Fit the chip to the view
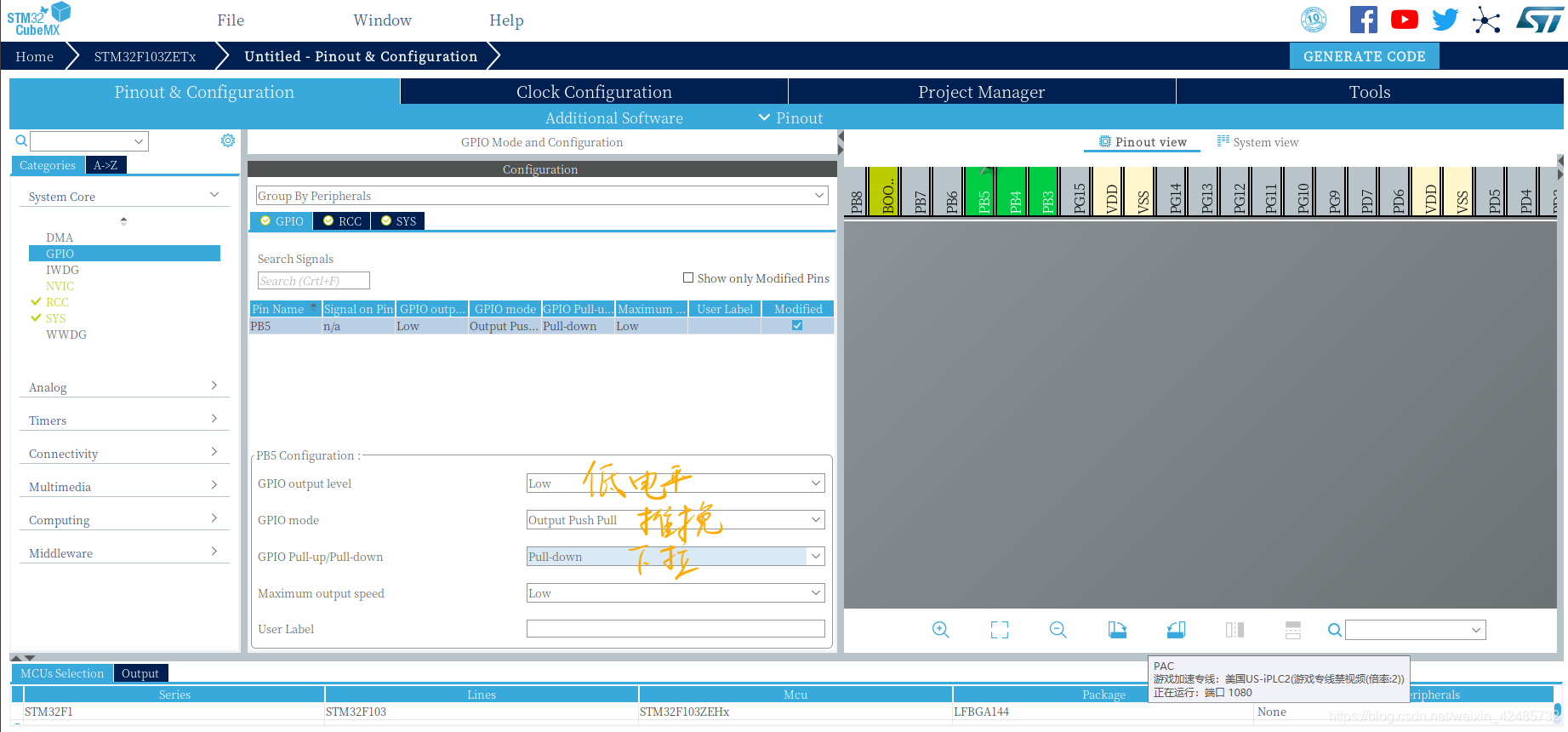 point(1000,630)
